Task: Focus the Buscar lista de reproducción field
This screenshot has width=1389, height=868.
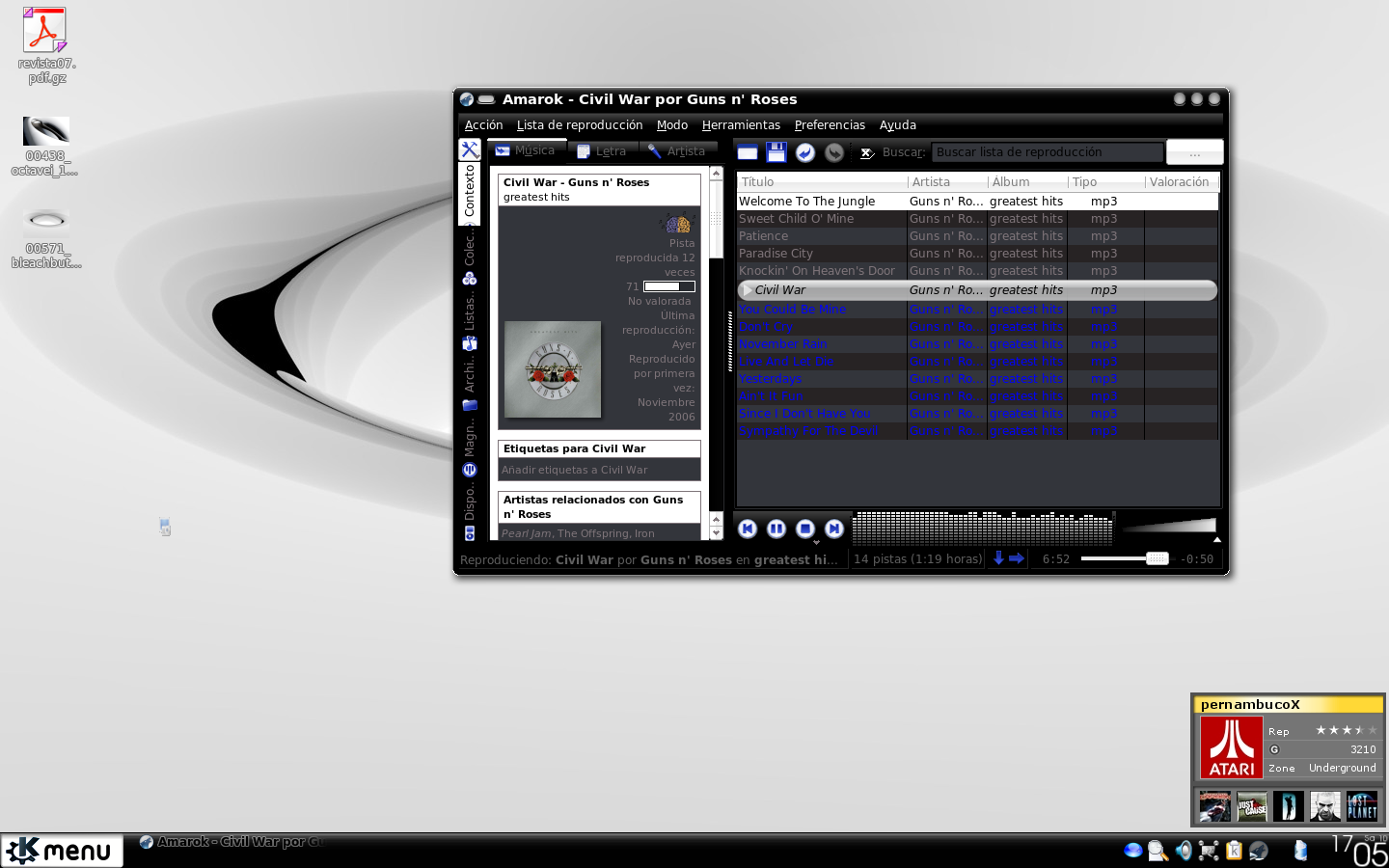Action: (x=1047, y=152)
